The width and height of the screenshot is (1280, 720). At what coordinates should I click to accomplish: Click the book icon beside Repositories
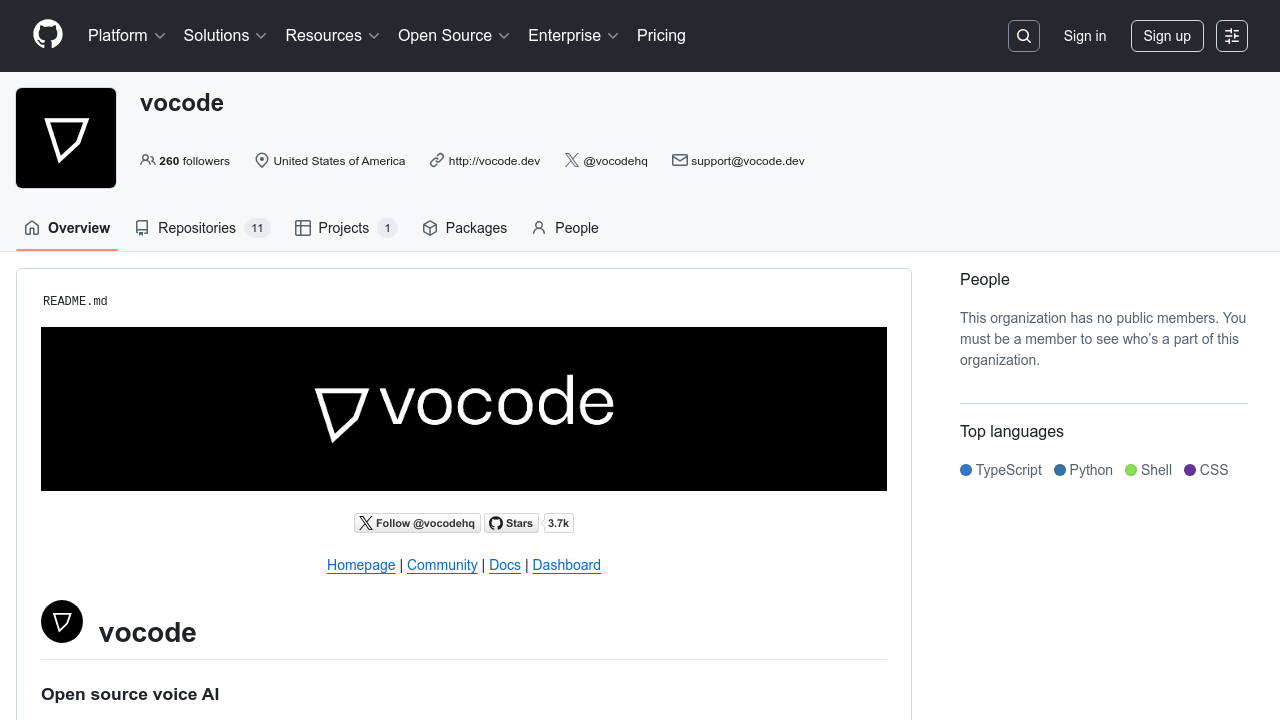(x=142, y=228)
